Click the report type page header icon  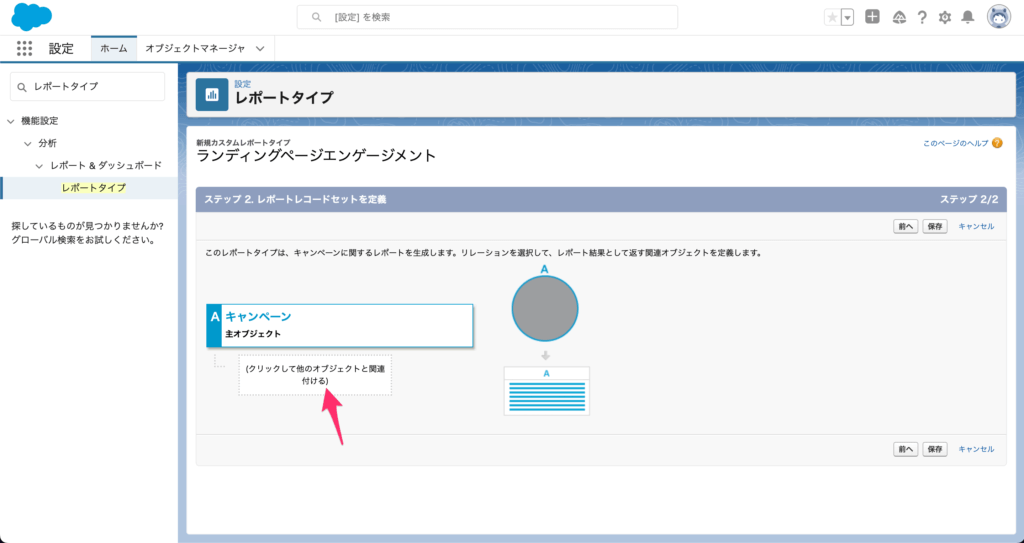click(212, 95)
